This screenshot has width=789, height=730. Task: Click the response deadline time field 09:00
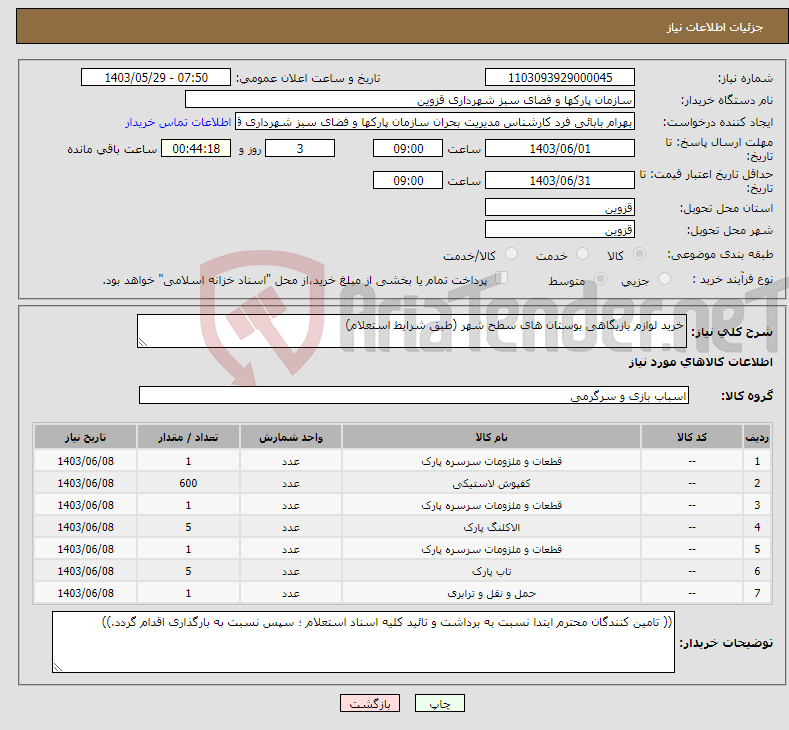pos(408,149)
